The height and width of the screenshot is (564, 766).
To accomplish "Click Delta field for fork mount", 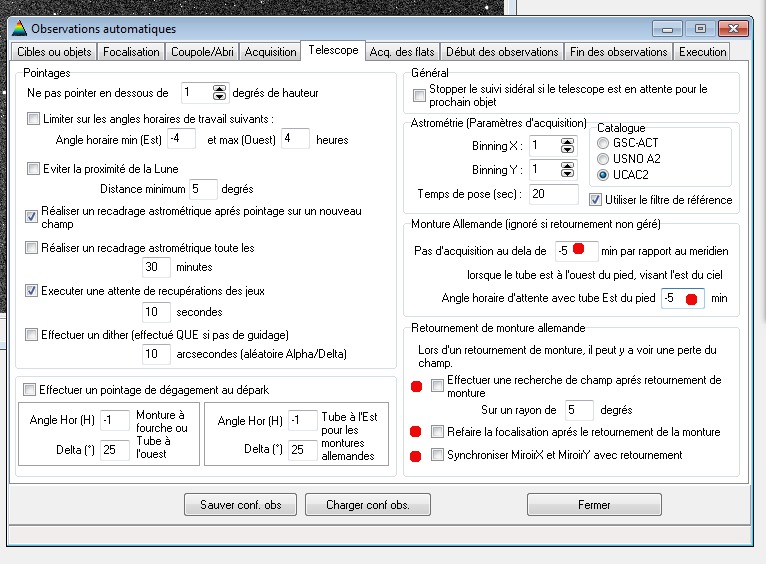I will [x=115, y=450].
